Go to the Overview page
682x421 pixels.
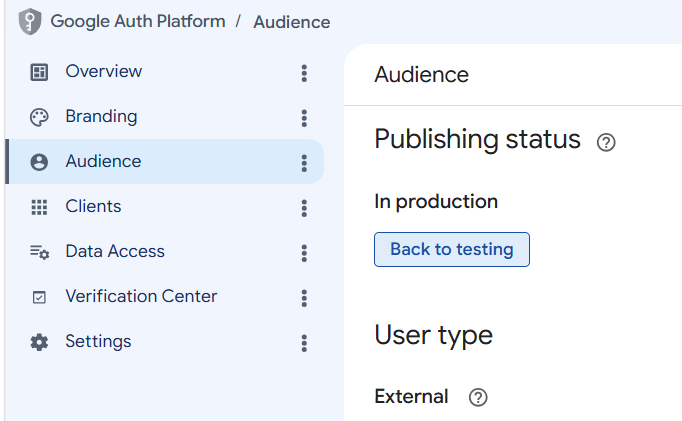(104, 71)
